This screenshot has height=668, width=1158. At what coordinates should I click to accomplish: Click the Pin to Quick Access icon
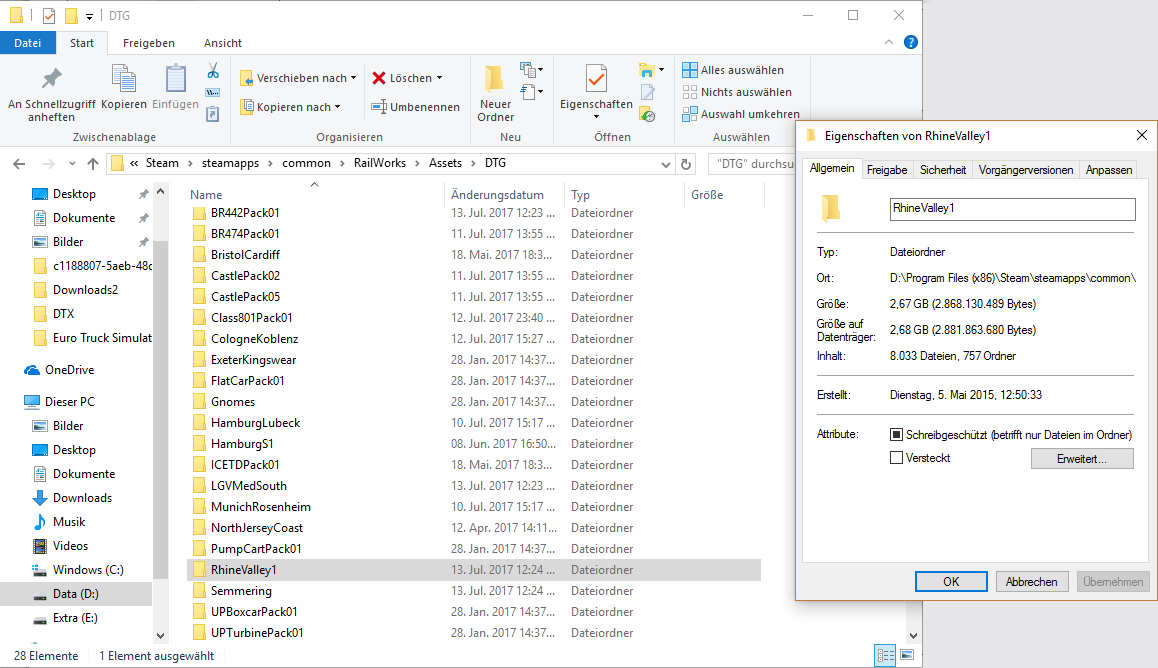[x=51, y=78]
